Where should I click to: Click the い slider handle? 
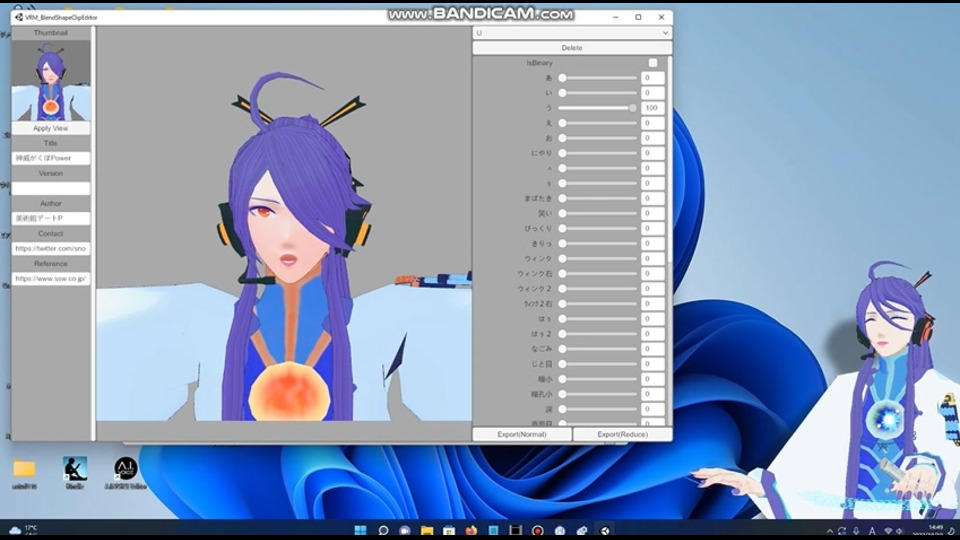562,93
